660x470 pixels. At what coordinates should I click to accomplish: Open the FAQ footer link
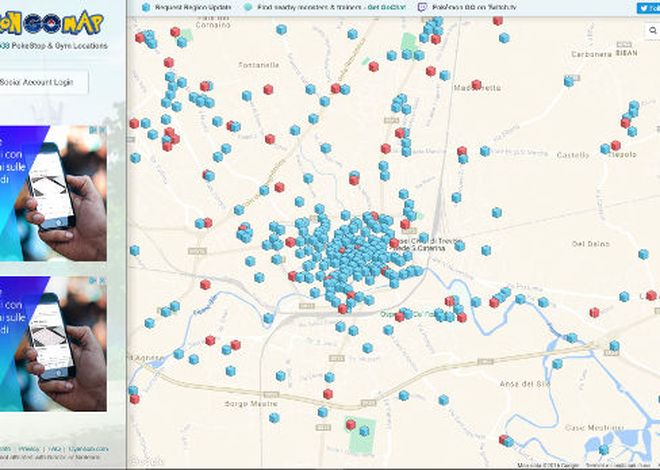[x=55, y=449]
